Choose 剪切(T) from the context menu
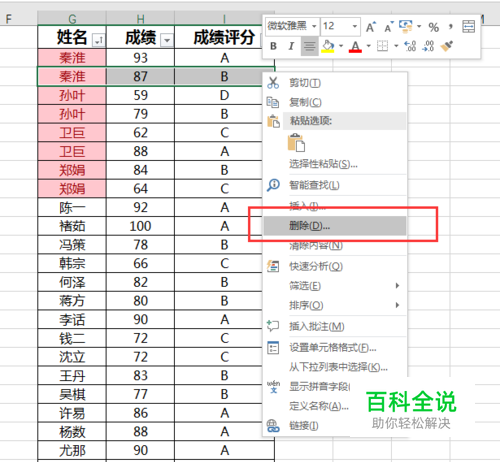This screenshot has width=500, height=462. [x=335, y=83]
